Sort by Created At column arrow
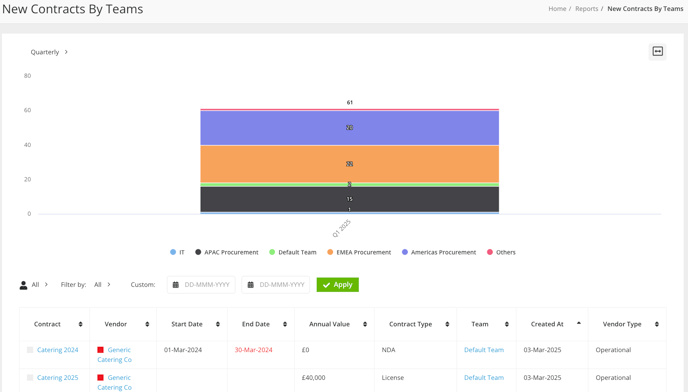 coord(578,323)
